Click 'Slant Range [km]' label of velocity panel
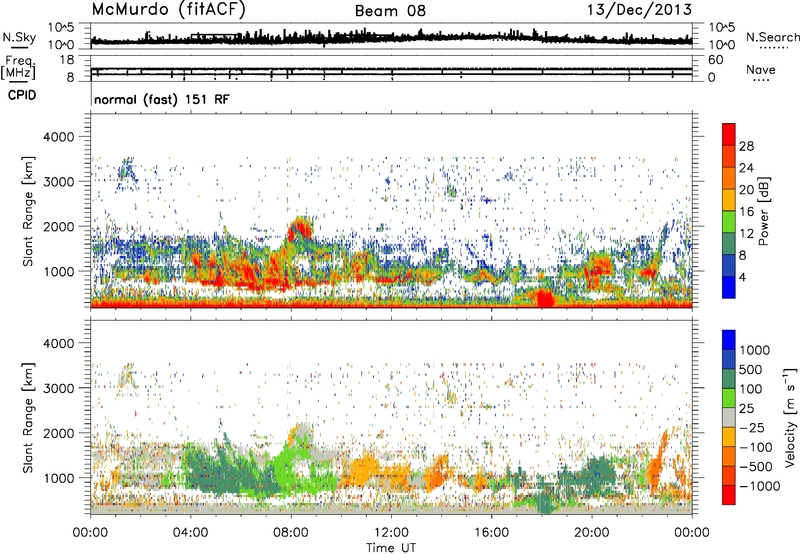The height and width of the screenshot is (554, 800). pos(28,417)
